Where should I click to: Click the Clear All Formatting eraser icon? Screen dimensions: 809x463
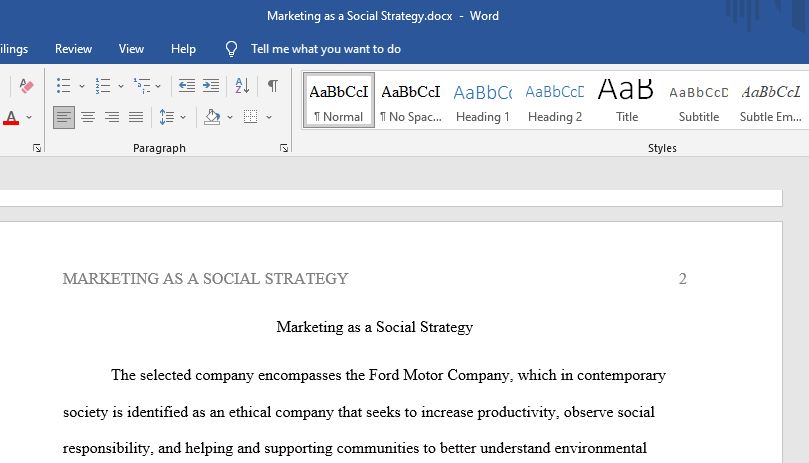point(26,86)
